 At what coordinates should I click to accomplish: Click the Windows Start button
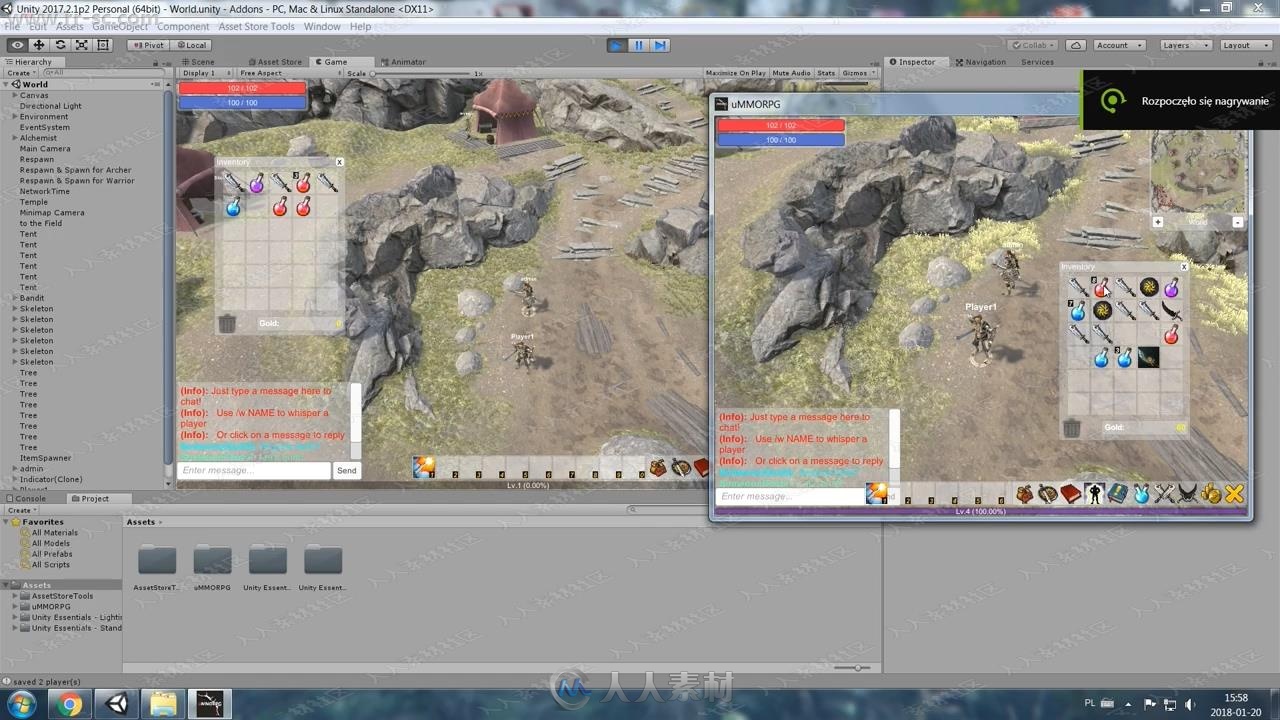pyautogui.click(x=21, y=704)
